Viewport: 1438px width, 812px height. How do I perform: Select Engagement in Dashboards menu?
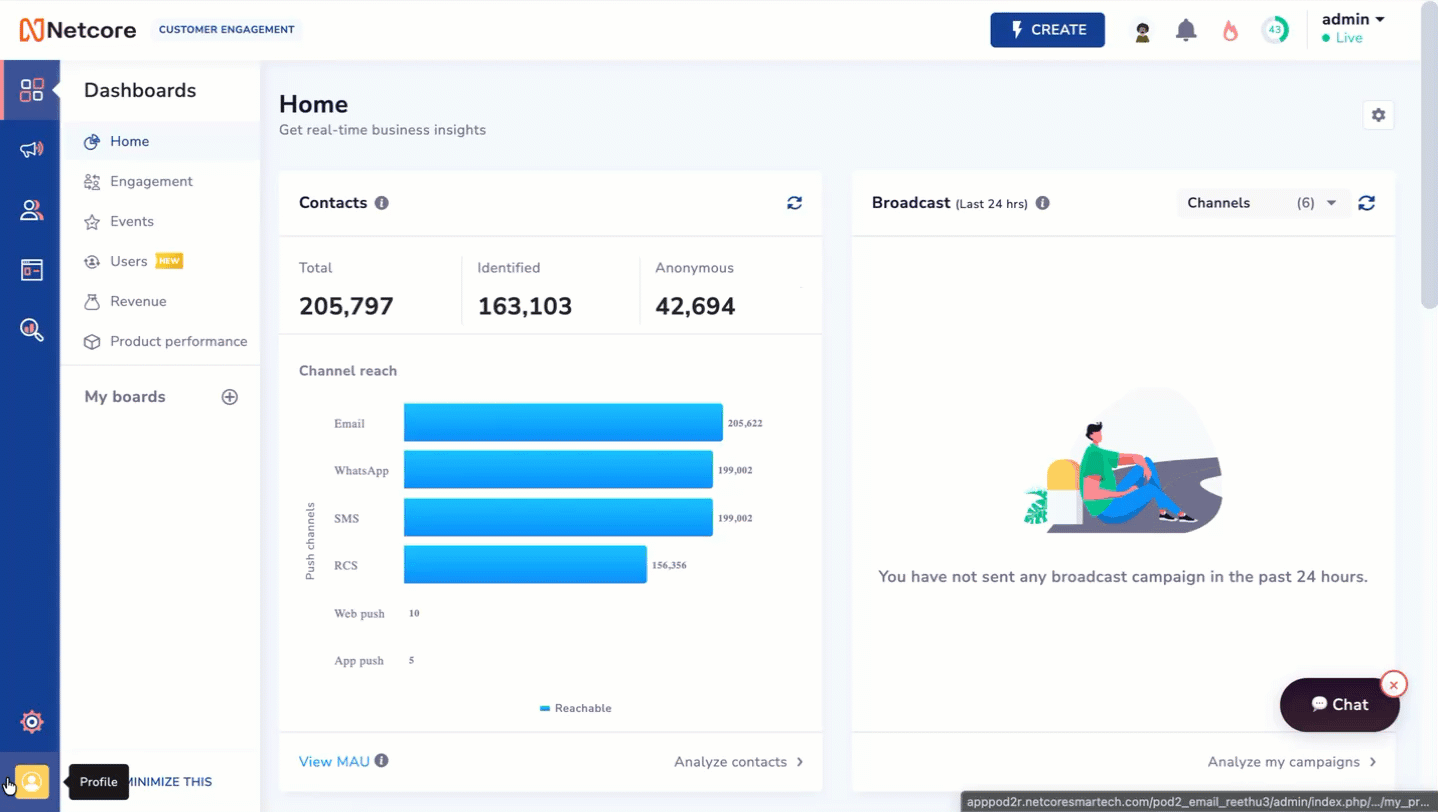(151, 181)
